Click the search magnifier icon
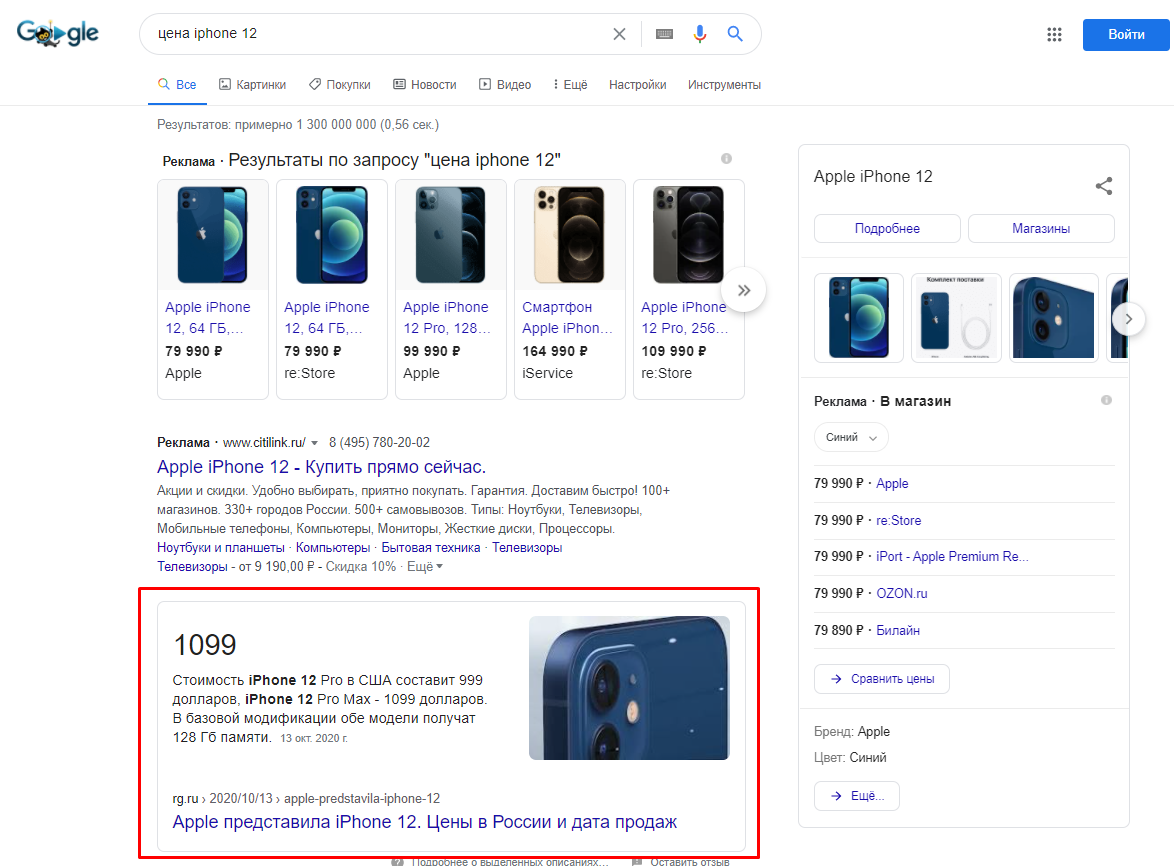Screen dimensions: 1174x866 tap(735, 33)
